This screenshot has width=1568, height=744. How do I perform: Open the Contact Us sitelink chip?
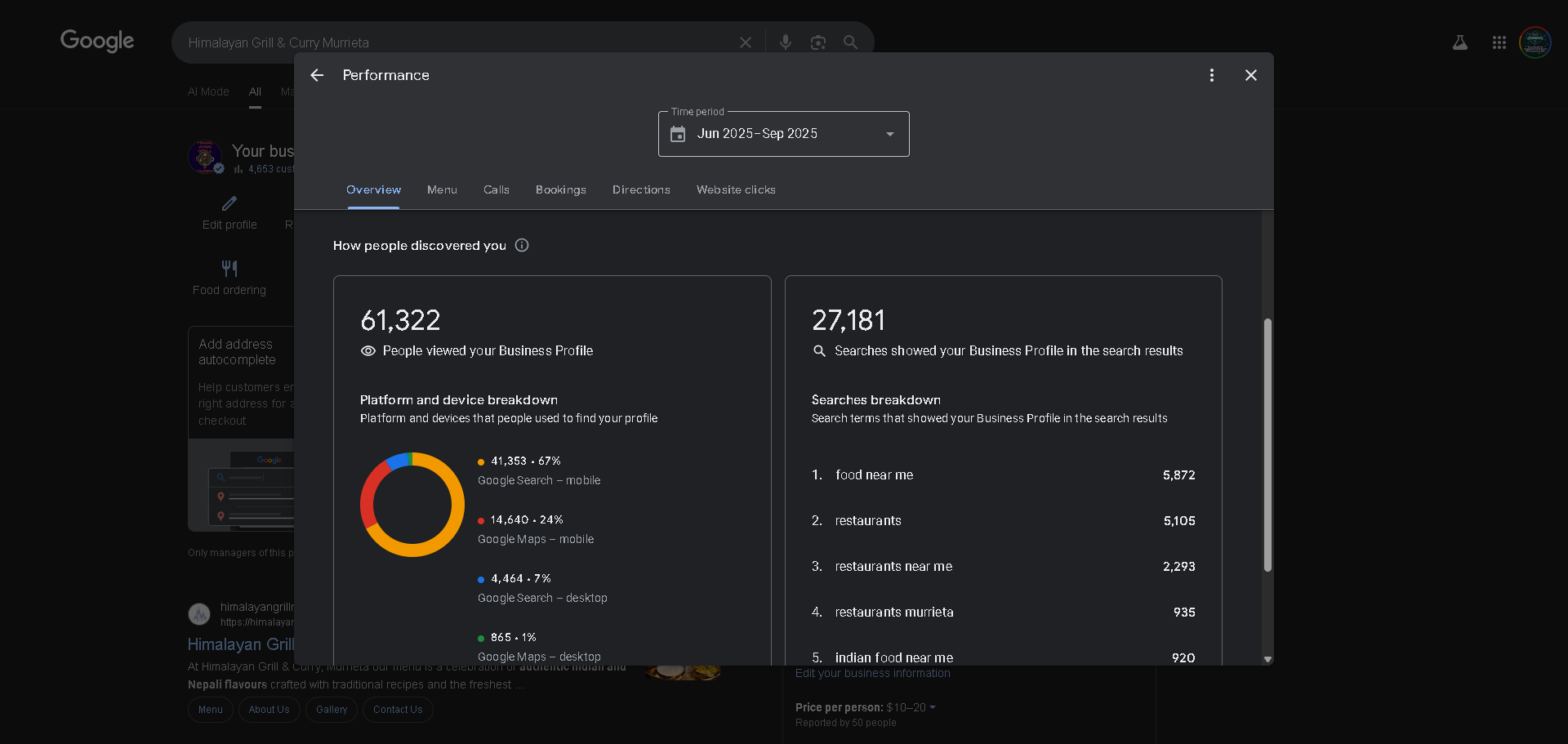point(398,710)
